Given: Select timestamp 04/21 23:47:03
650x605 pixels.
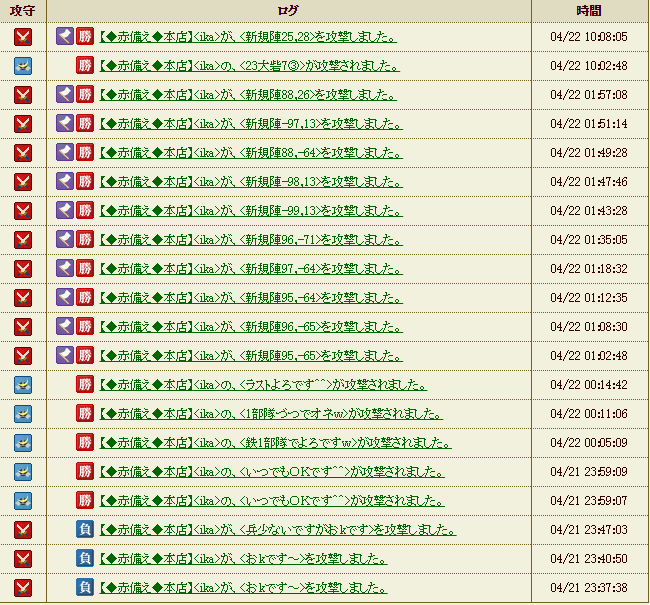Looking at the screenshot, I should 589,530.
